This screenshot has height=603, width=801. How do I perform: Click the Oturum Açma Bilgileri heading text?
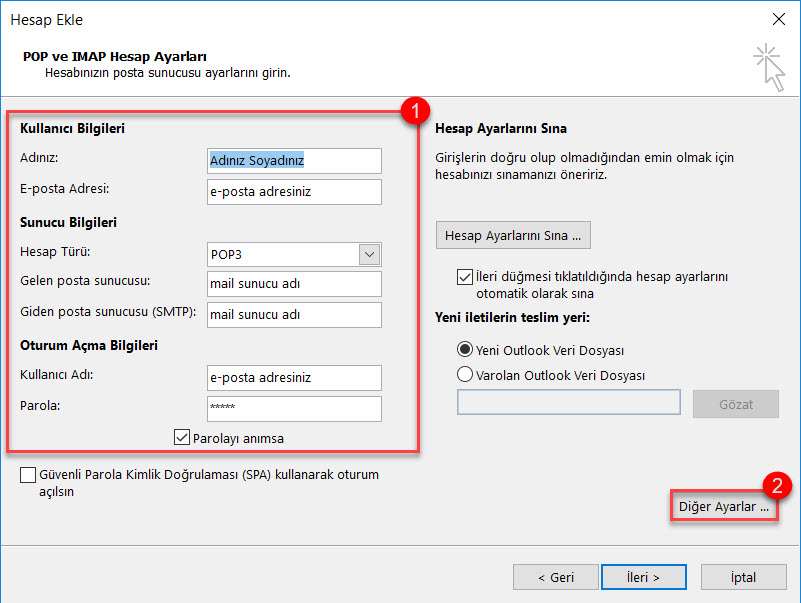coord(89,345)
